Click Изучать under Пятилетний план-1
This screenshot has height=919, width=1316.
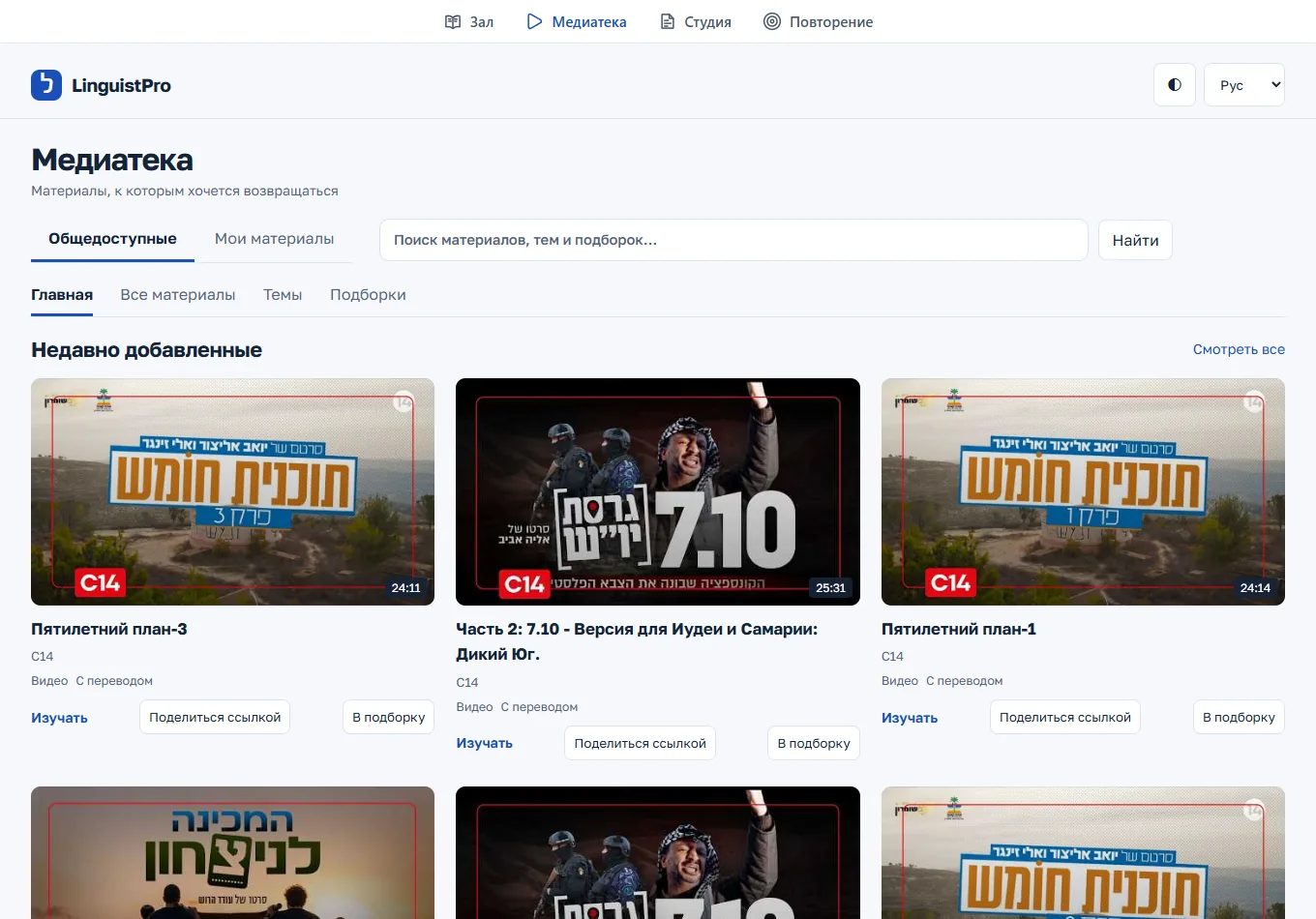tap(910, 718)
